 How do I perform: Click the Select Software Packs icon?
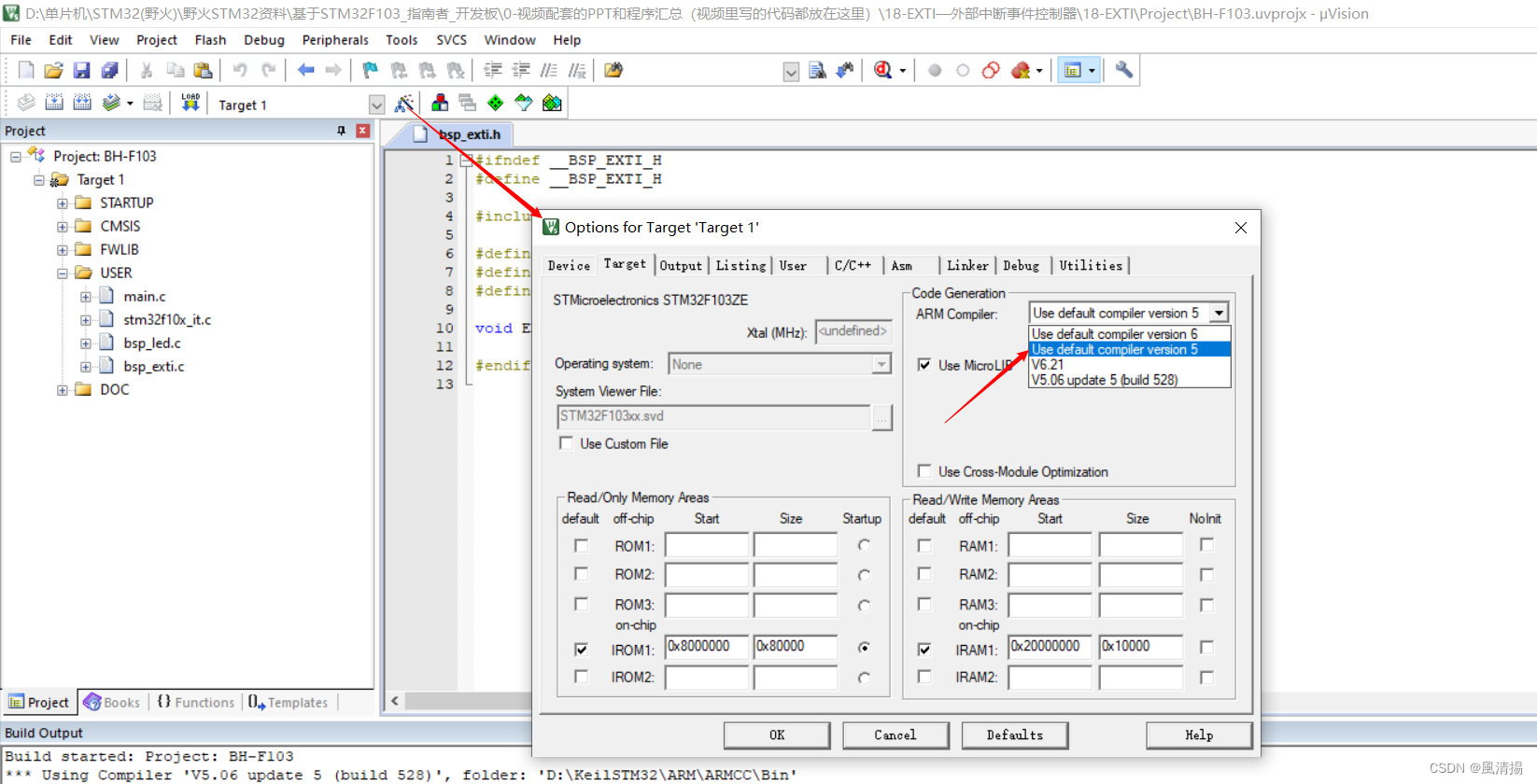[524, 103]
